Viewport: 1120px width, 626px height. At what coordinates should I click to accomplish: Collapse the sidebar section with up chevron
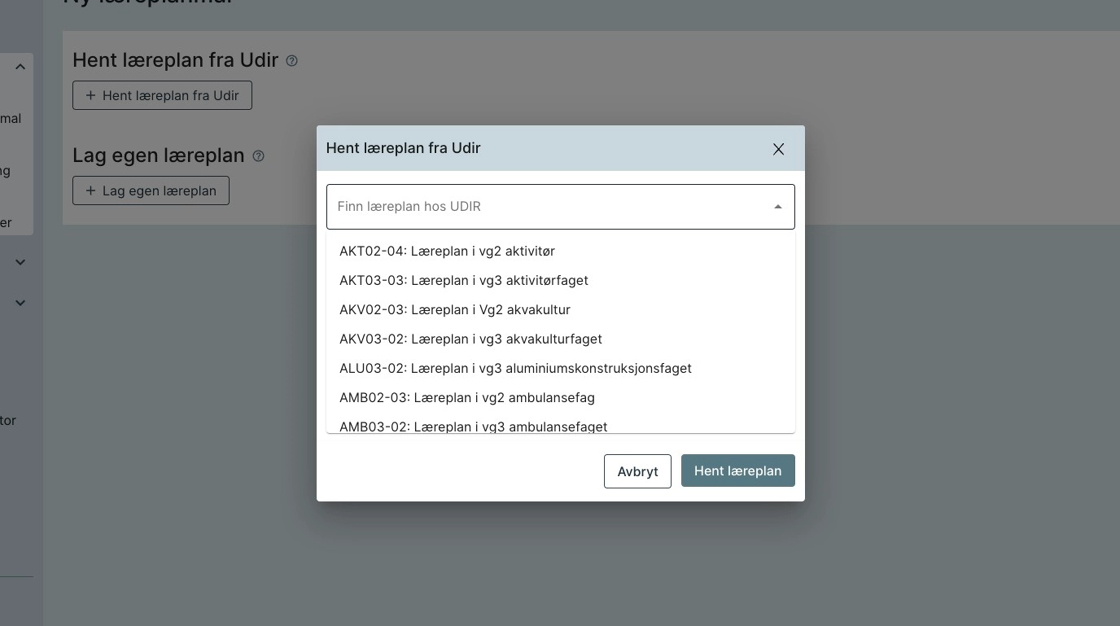(20, 67)
